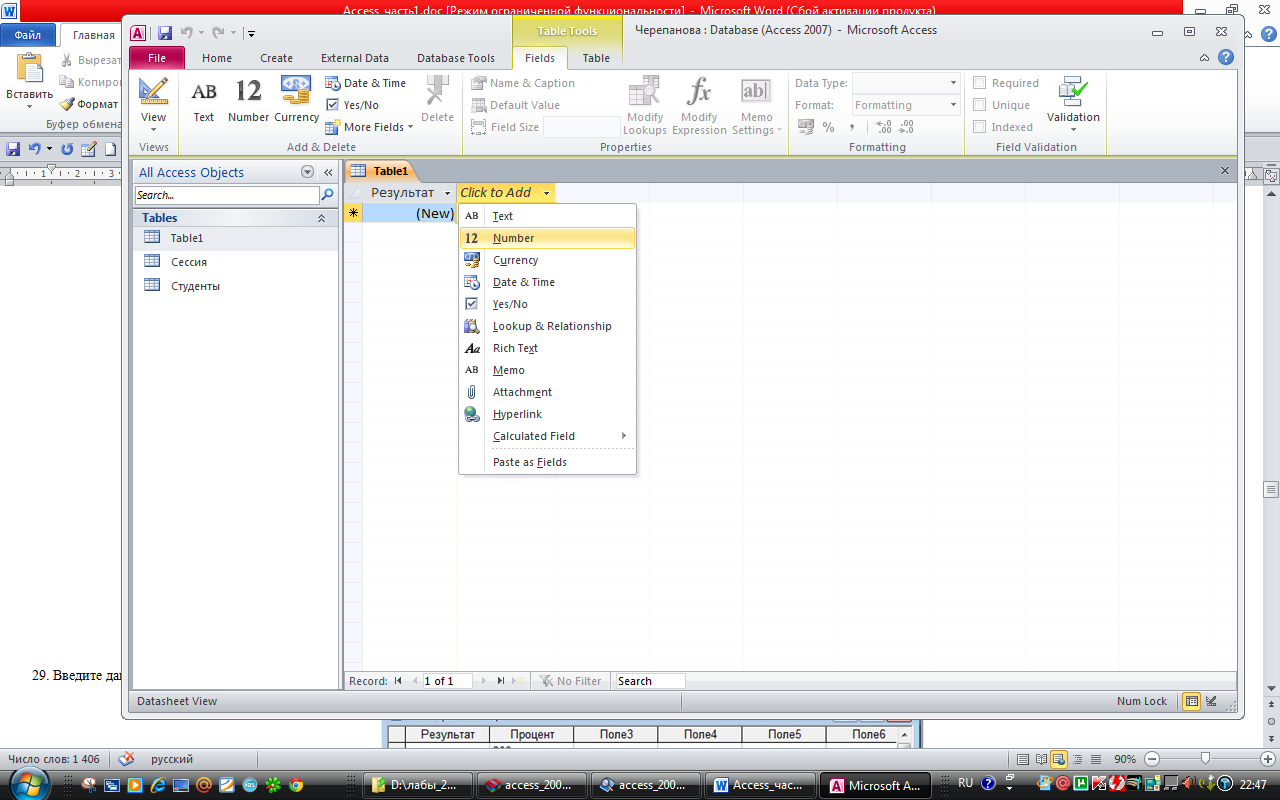1280x800 pixels.
Task: Choose Lookup & Relationship menu entry
Action: (547, 326)
